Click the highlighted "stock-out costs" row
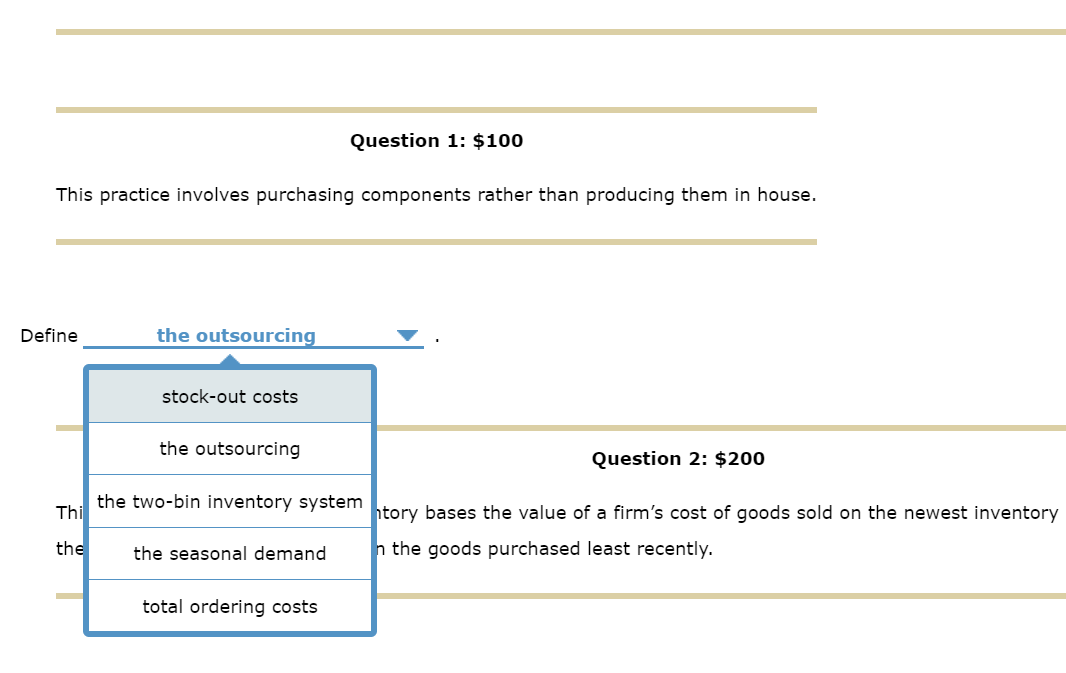Screen dimensions: 1066x673 pos(229,396)
